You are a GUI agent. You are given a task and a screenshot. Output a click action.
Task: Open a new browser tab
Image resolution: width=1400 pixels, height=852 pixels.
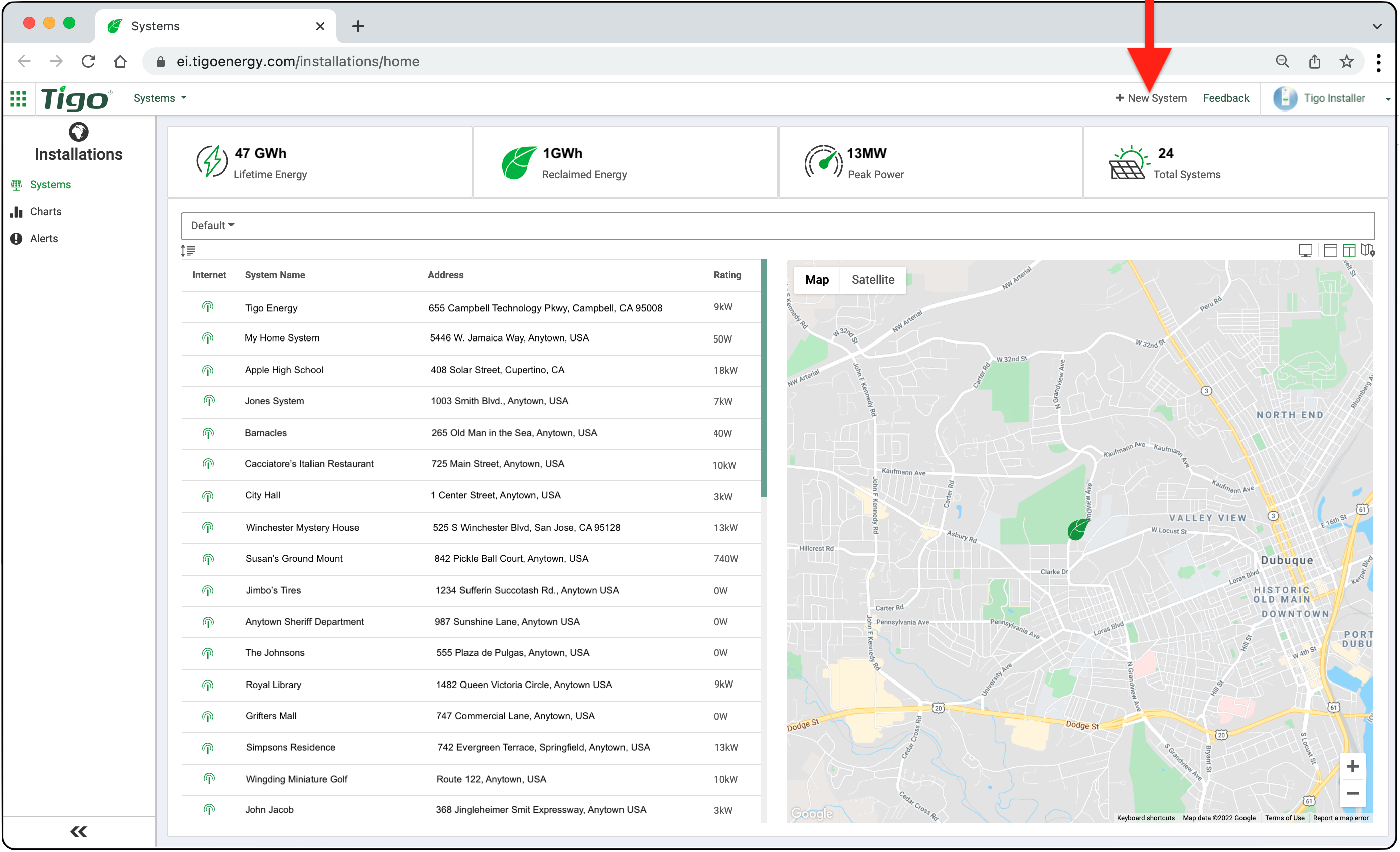point(358,26)
